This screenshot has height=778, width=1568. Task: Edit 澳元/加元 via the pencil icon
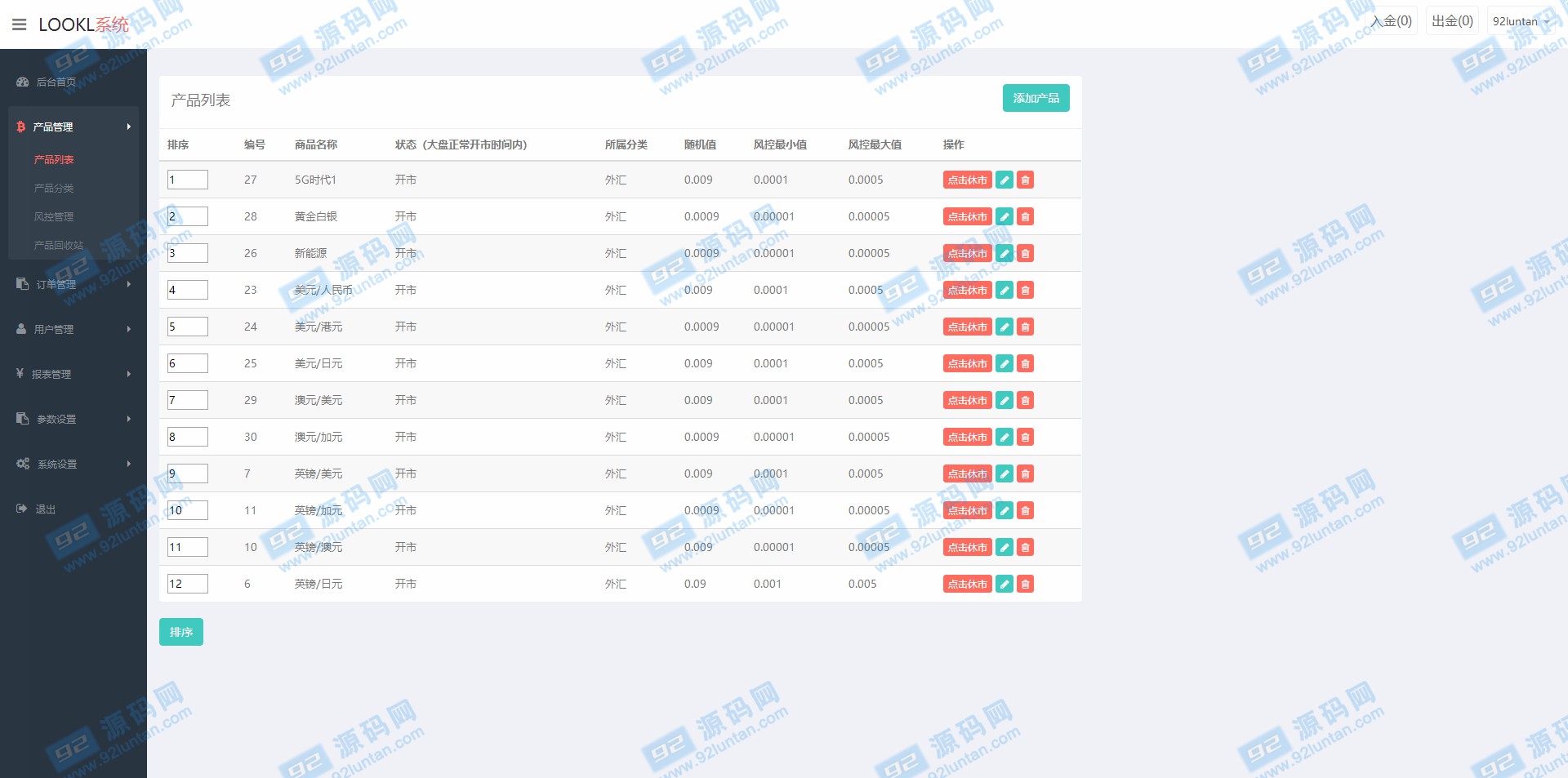1004,437
